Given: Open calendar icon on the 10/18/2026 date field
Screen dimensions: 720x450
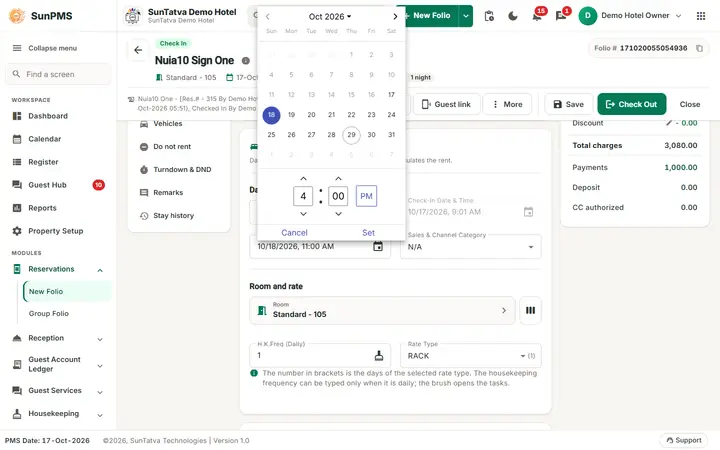Looking at the screenshot, I should coord(378,247).
